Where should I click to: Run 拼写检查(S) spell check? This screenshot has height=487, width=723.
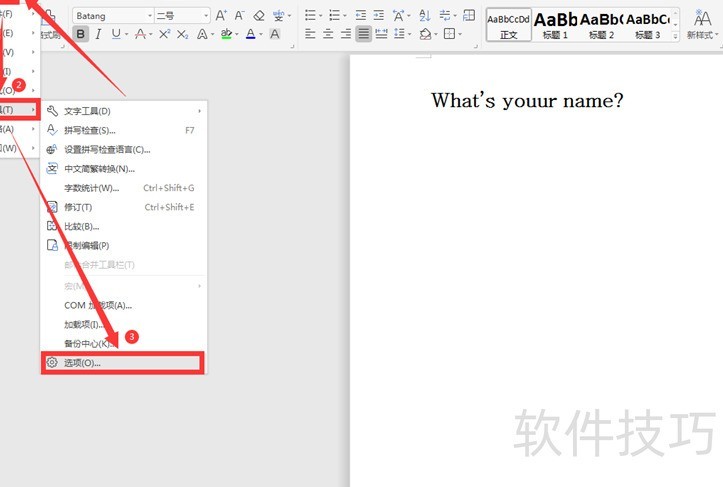124,131
